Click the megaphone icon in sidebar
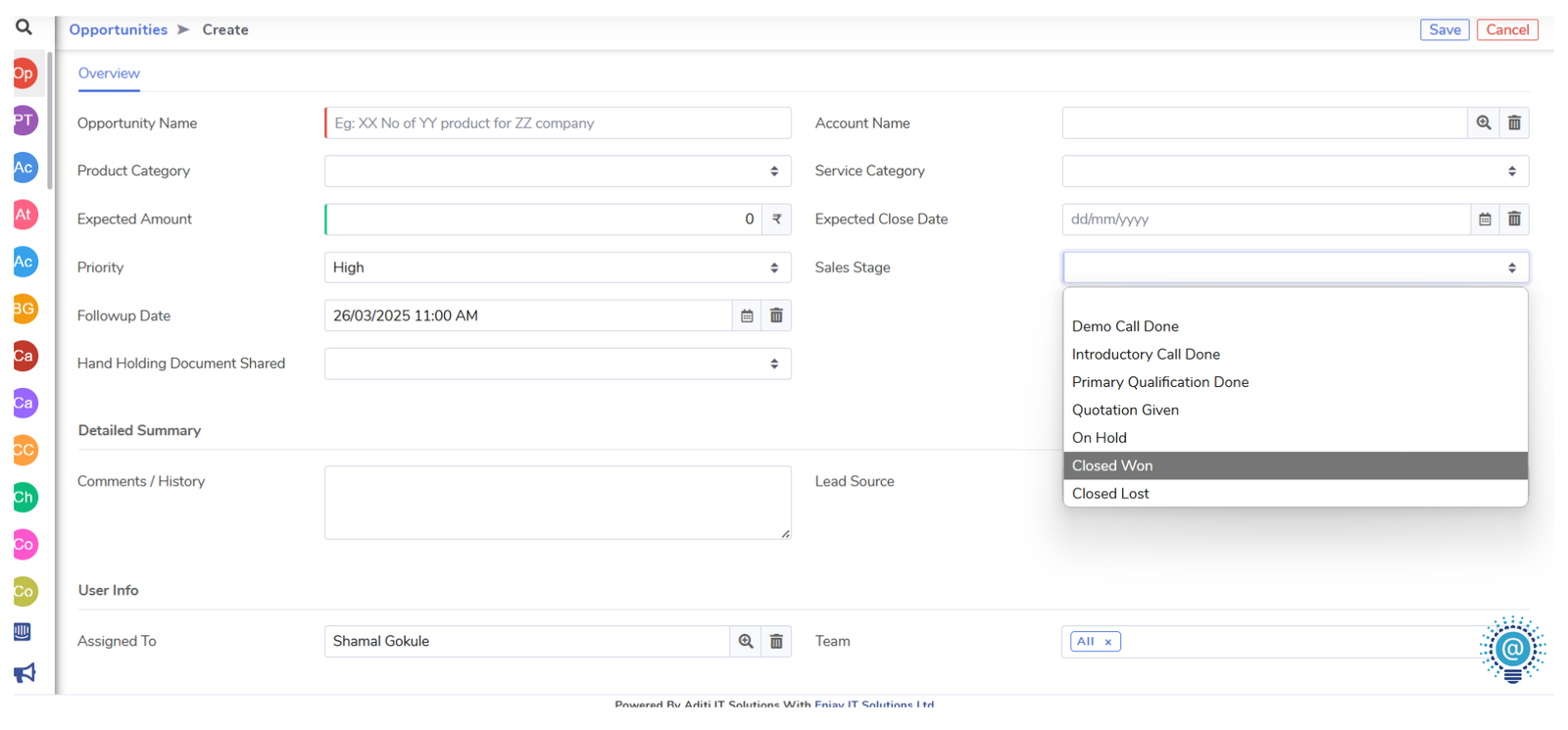Viewport: 1568px width, 730px height. [24, 672]
